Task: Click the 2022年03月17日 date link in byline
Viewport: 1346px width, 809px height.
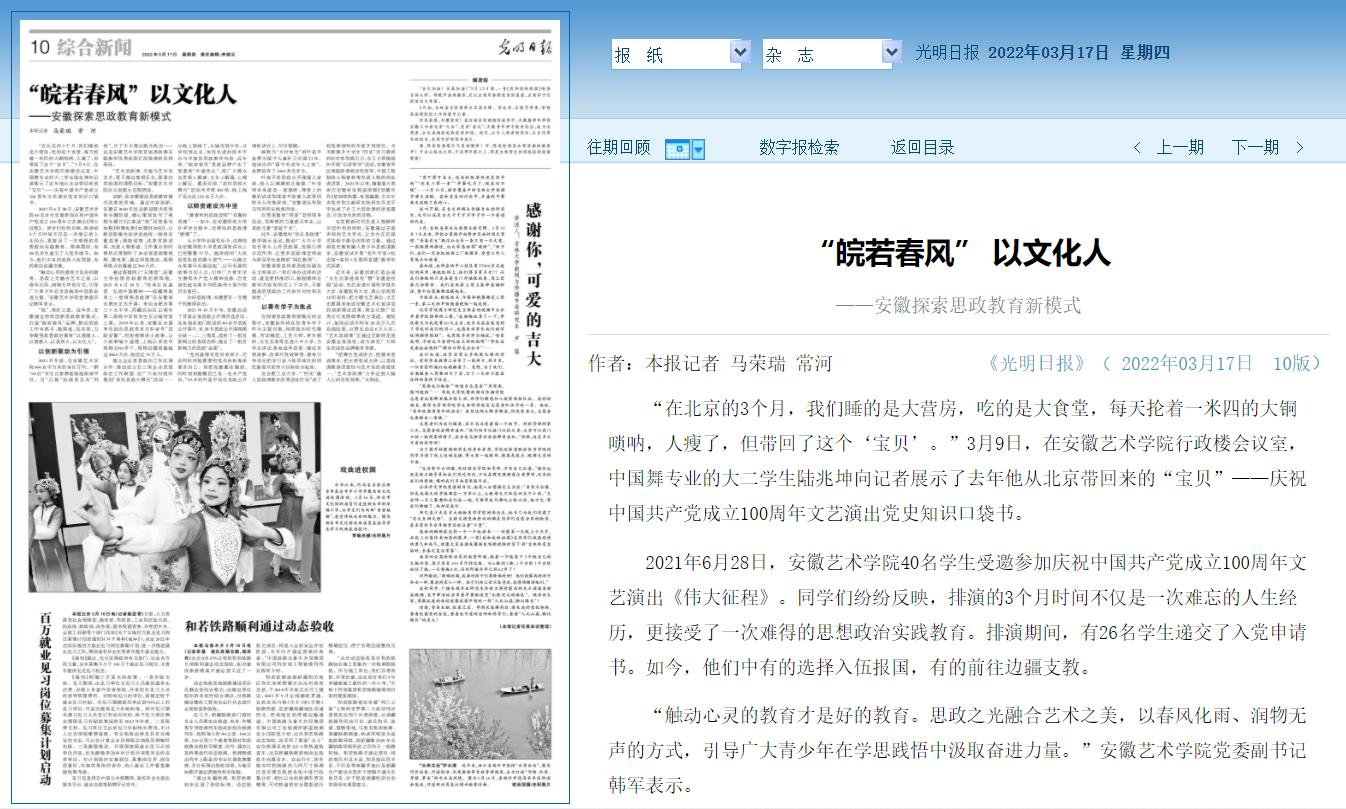Action: [x=1186, y=363]
